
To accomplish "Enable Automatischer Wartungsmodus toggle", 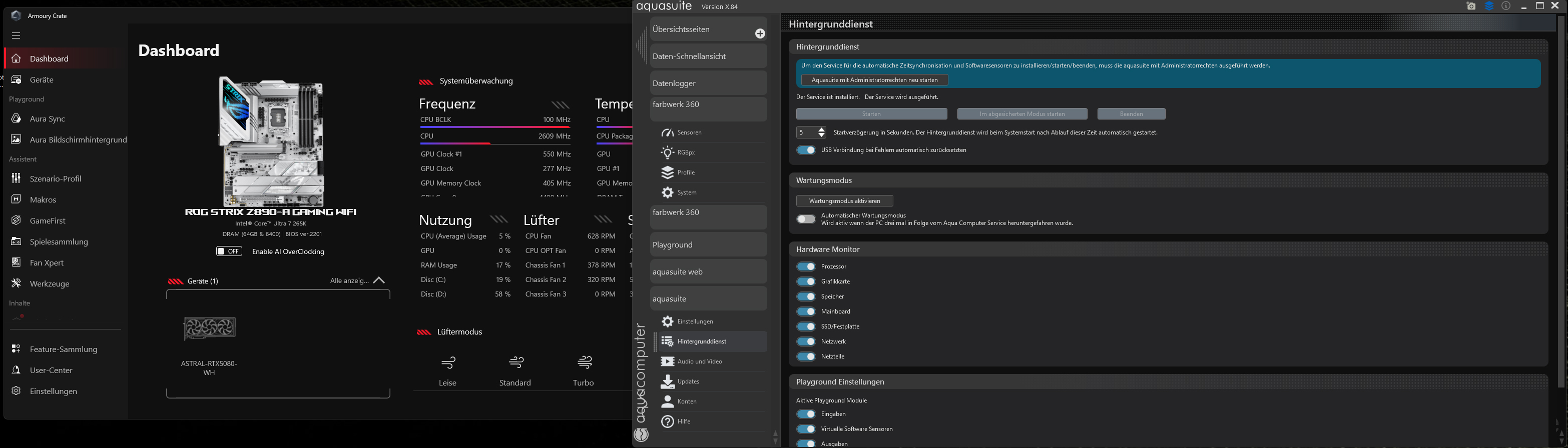I will click(806, 219).
